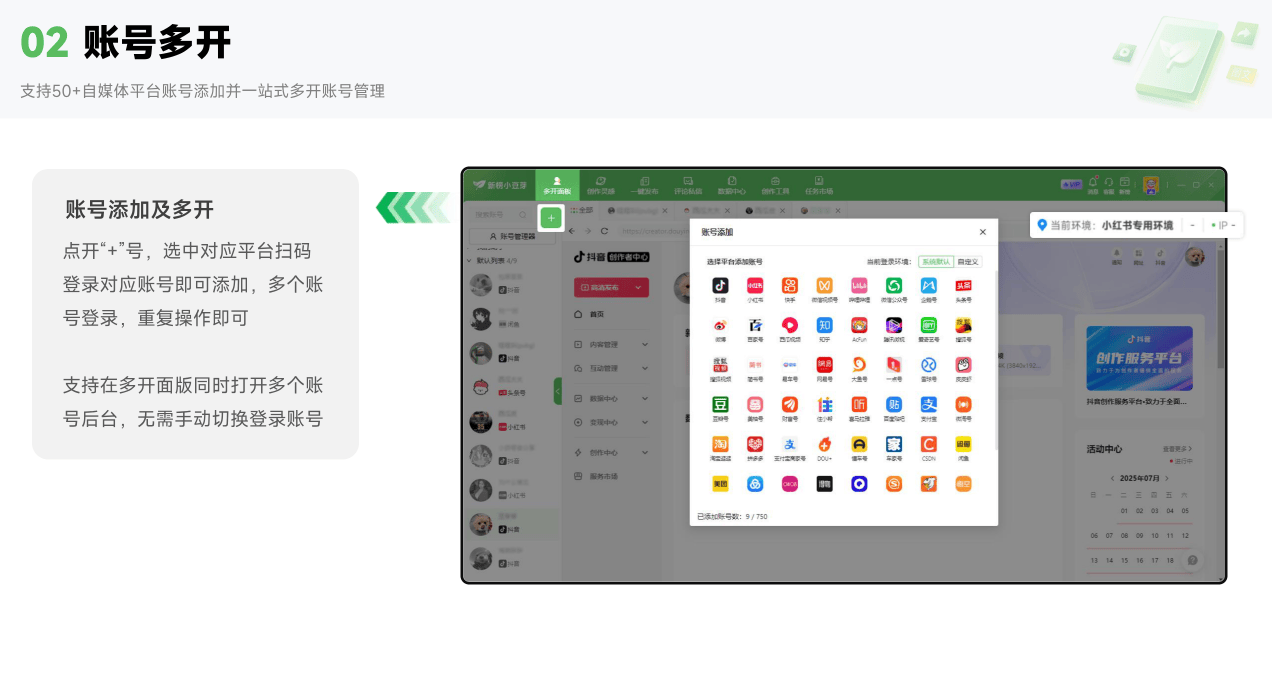Choose the 微博 platform icon
The height and width of the screenshot is (681, 1272).
coord(720,325)
